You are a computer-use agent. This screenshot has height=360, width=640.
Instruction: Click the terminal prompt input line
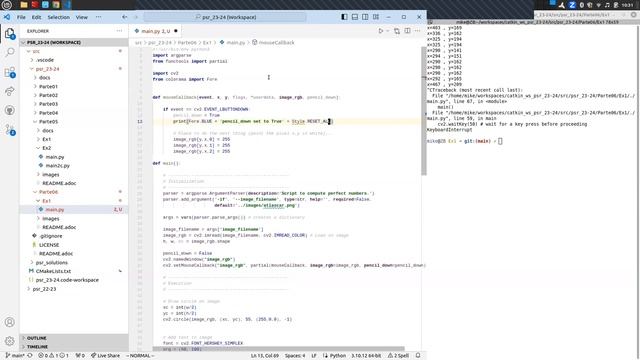click(464, 141)
